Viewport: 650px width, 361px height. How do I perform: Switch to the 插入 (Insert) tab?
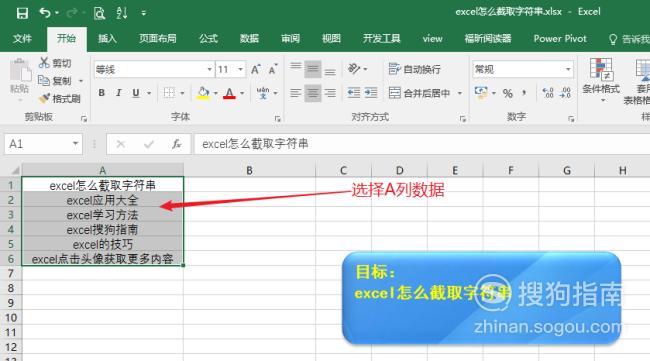point(107,39)
